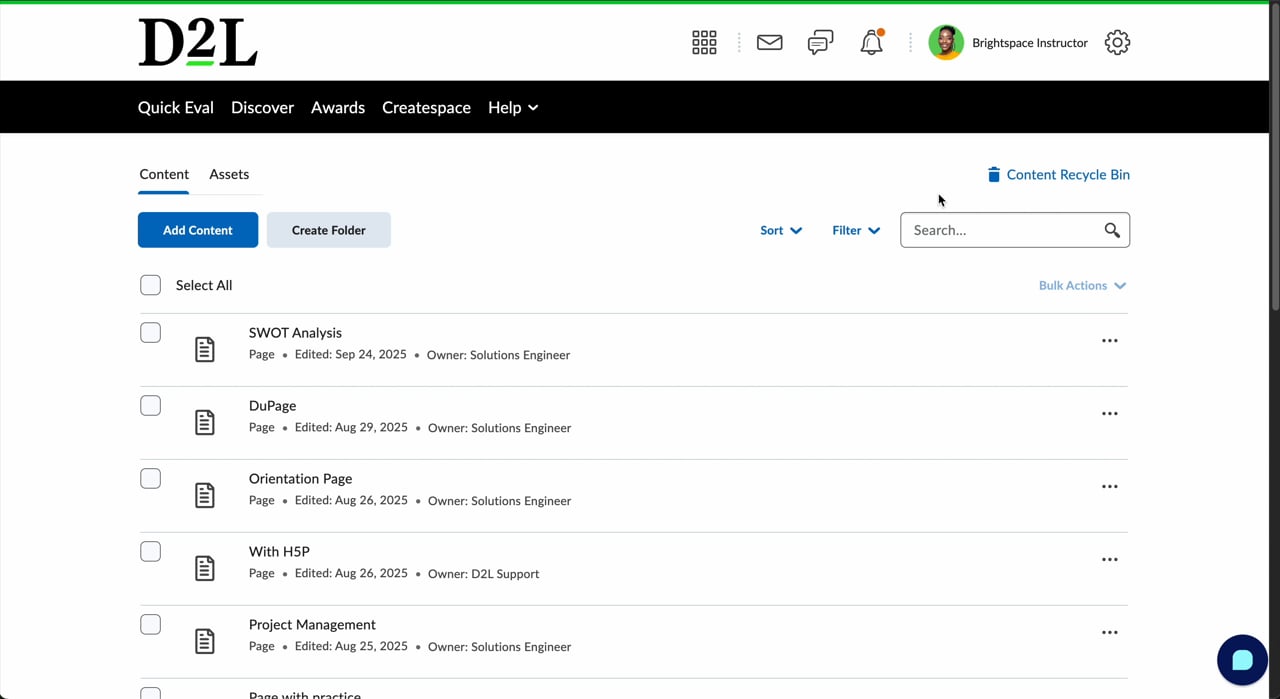The height and width of the screenshot is (699, 1280).
Task: Open the chat bubble widget
Action: [1242, 660]
